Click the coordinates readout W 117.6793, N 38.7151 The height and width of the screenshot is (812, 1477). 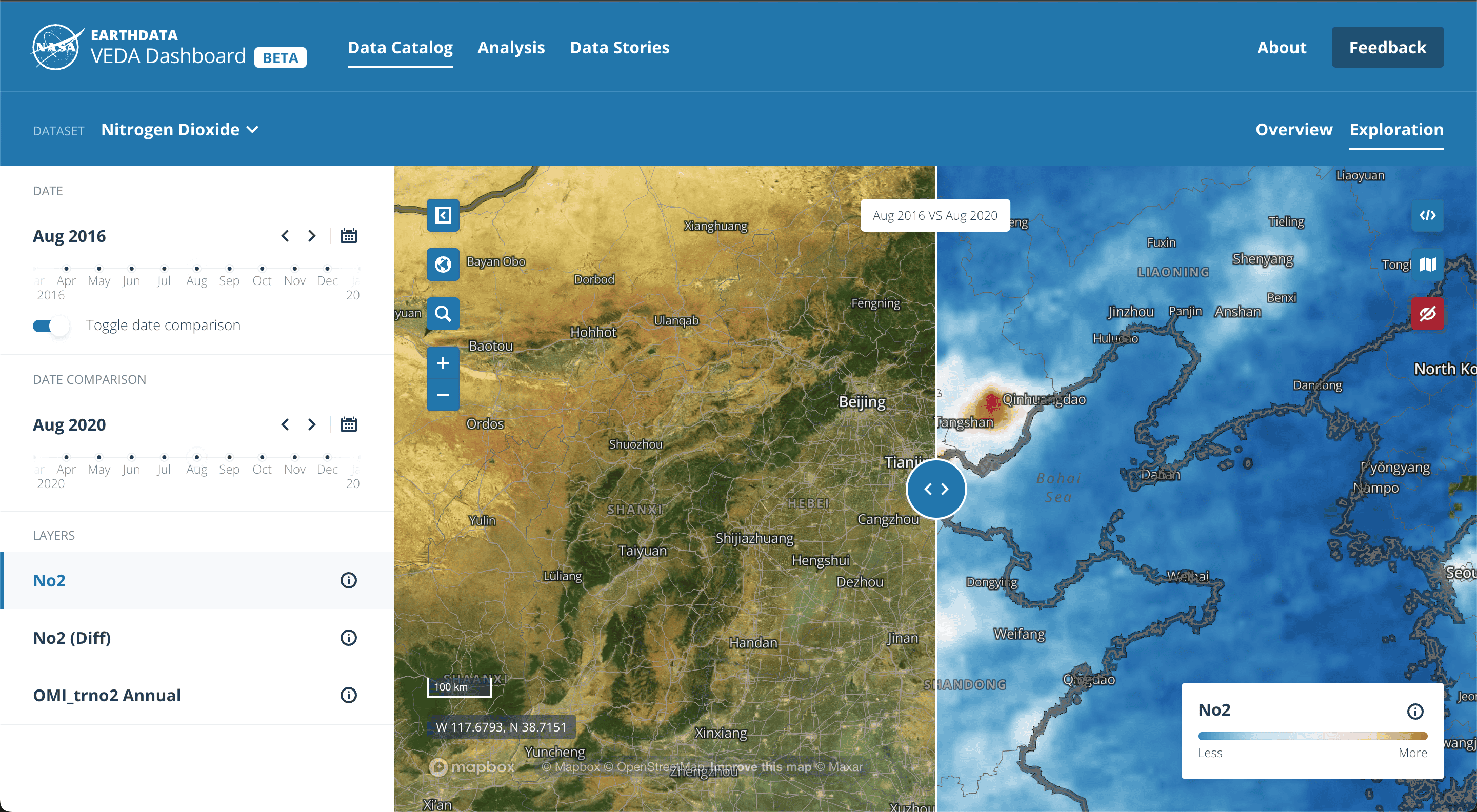coord(501,727)
